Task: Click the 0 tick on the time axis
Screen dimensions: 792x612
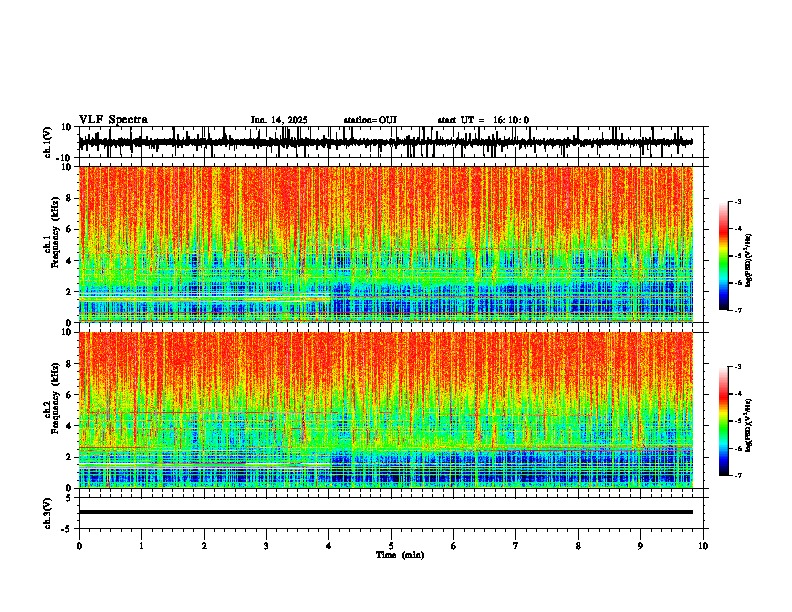Action: (79, 546)
